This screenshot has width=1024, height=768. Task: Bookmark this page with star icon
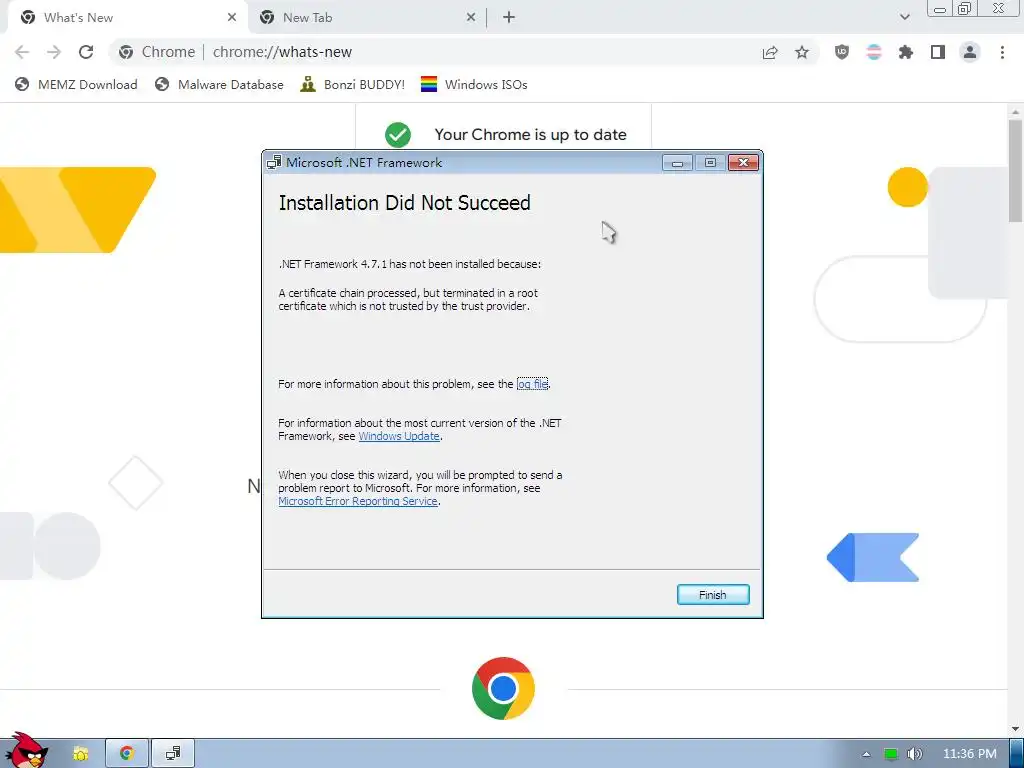802,52
